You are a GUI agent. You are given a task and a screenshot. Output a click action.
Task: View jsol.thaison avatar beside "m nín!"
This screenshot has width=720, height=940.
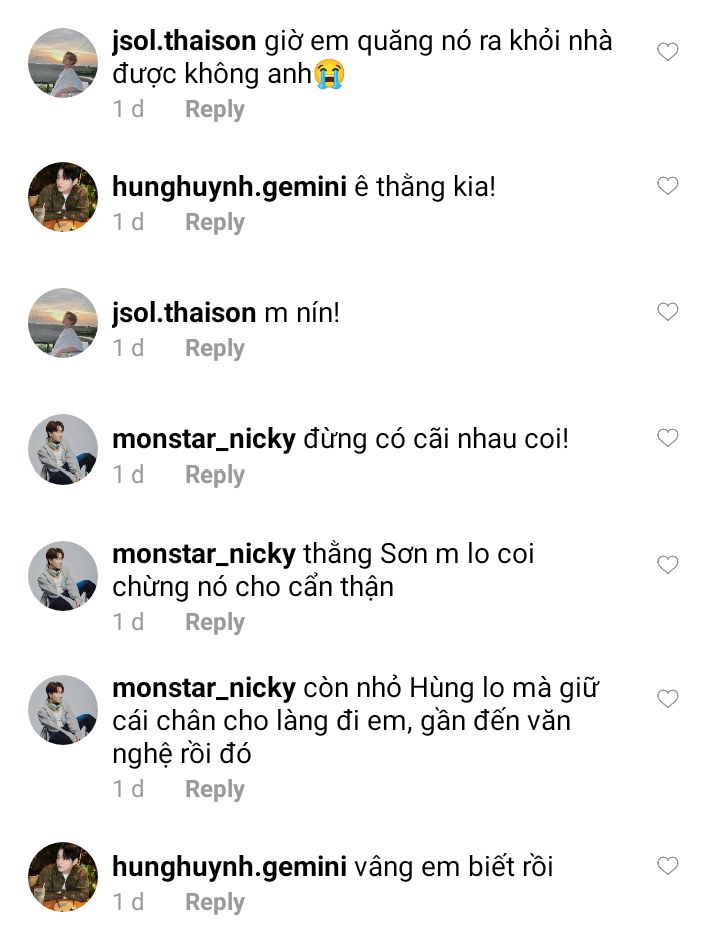(x=63, y=323)
